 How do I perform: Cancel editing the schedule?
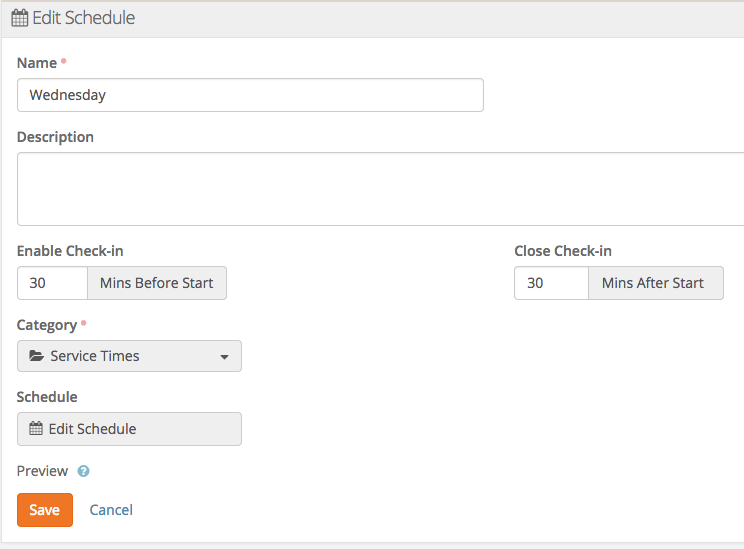[x=111, y=510]
